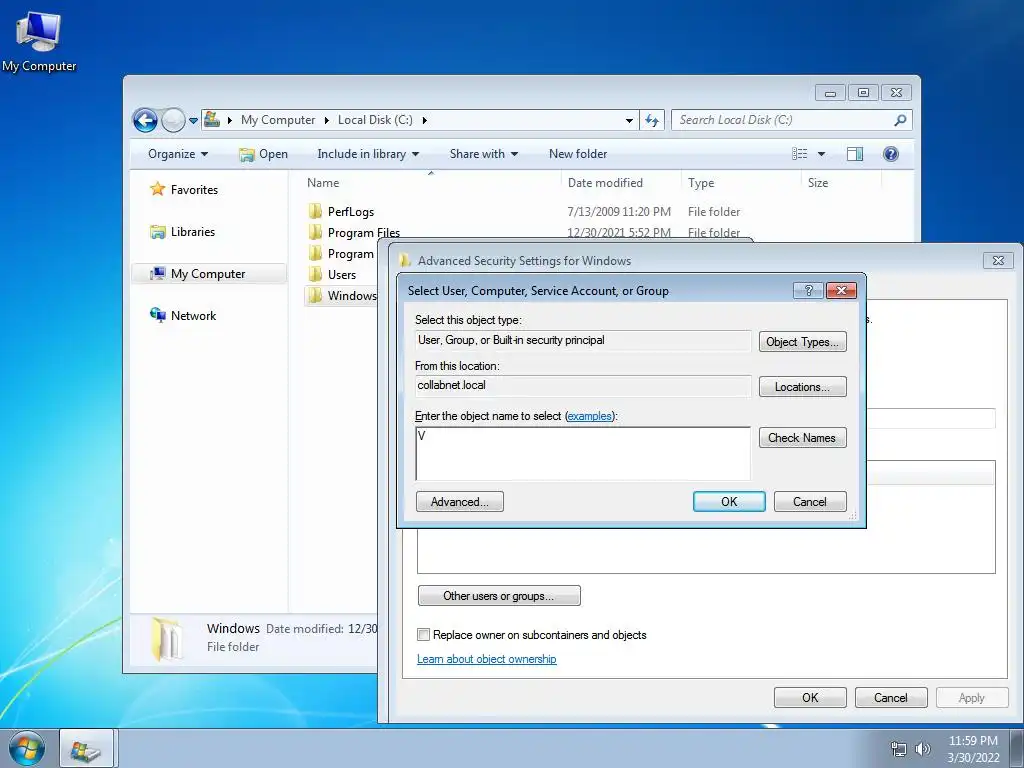Open the examples link

click(589, 416)
